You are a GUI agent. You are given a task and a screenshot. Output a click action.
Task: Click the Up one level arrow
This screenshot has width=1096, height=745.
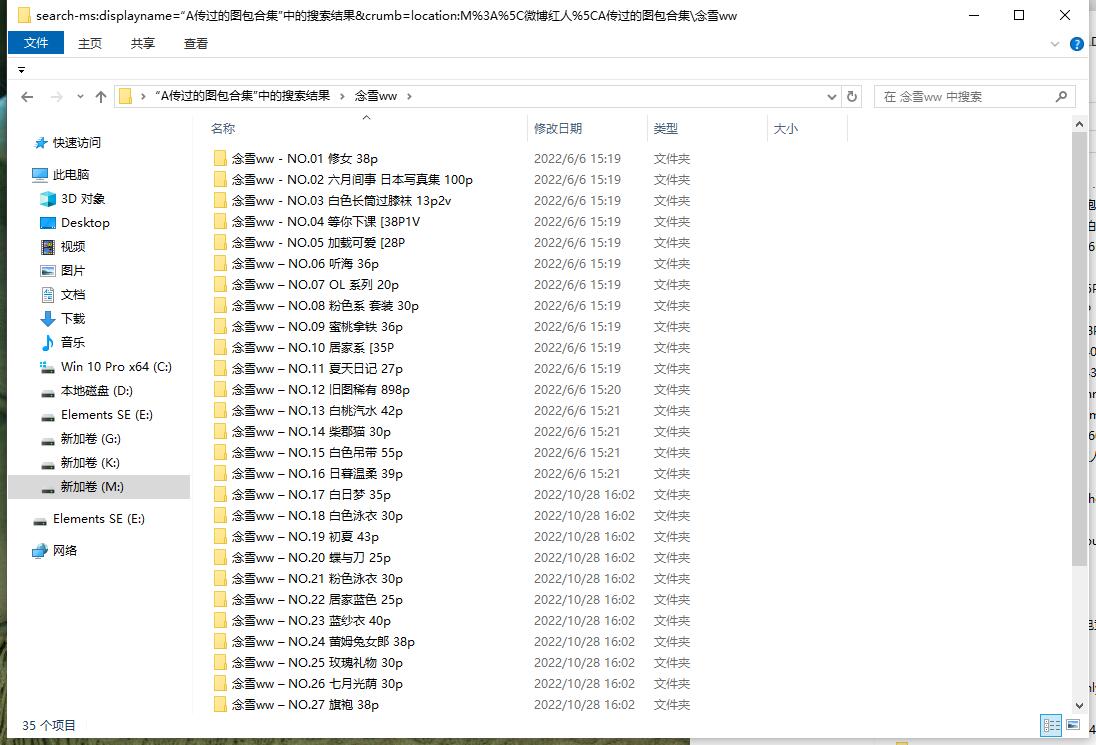tap(101, 97)
